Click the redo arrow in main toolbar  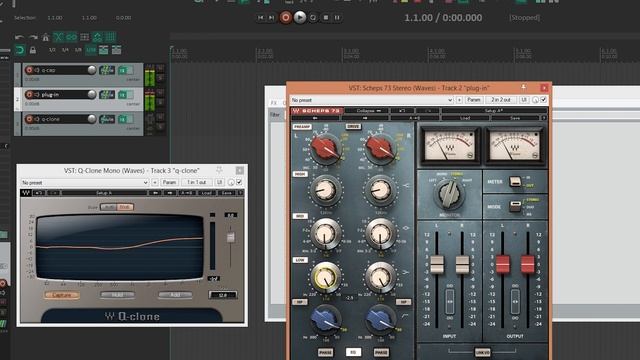pyautogui.click(x=33, y=38)
